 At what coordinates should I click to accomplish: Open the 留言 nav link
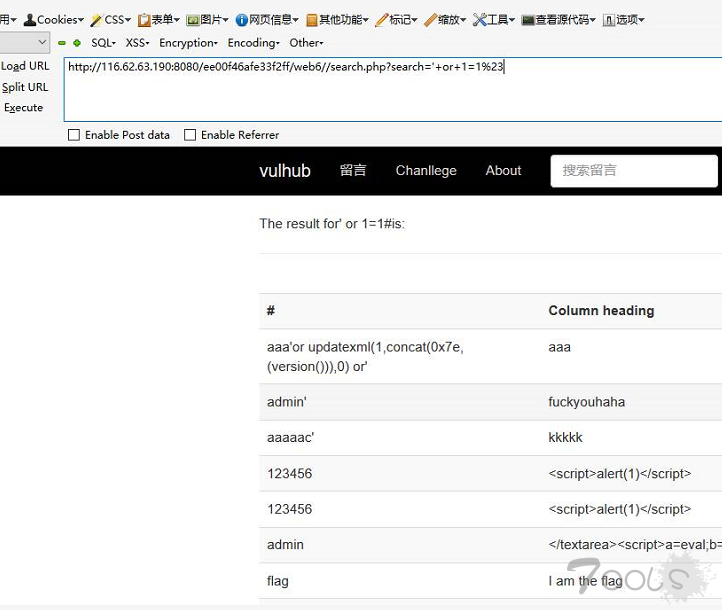[353, 170]
